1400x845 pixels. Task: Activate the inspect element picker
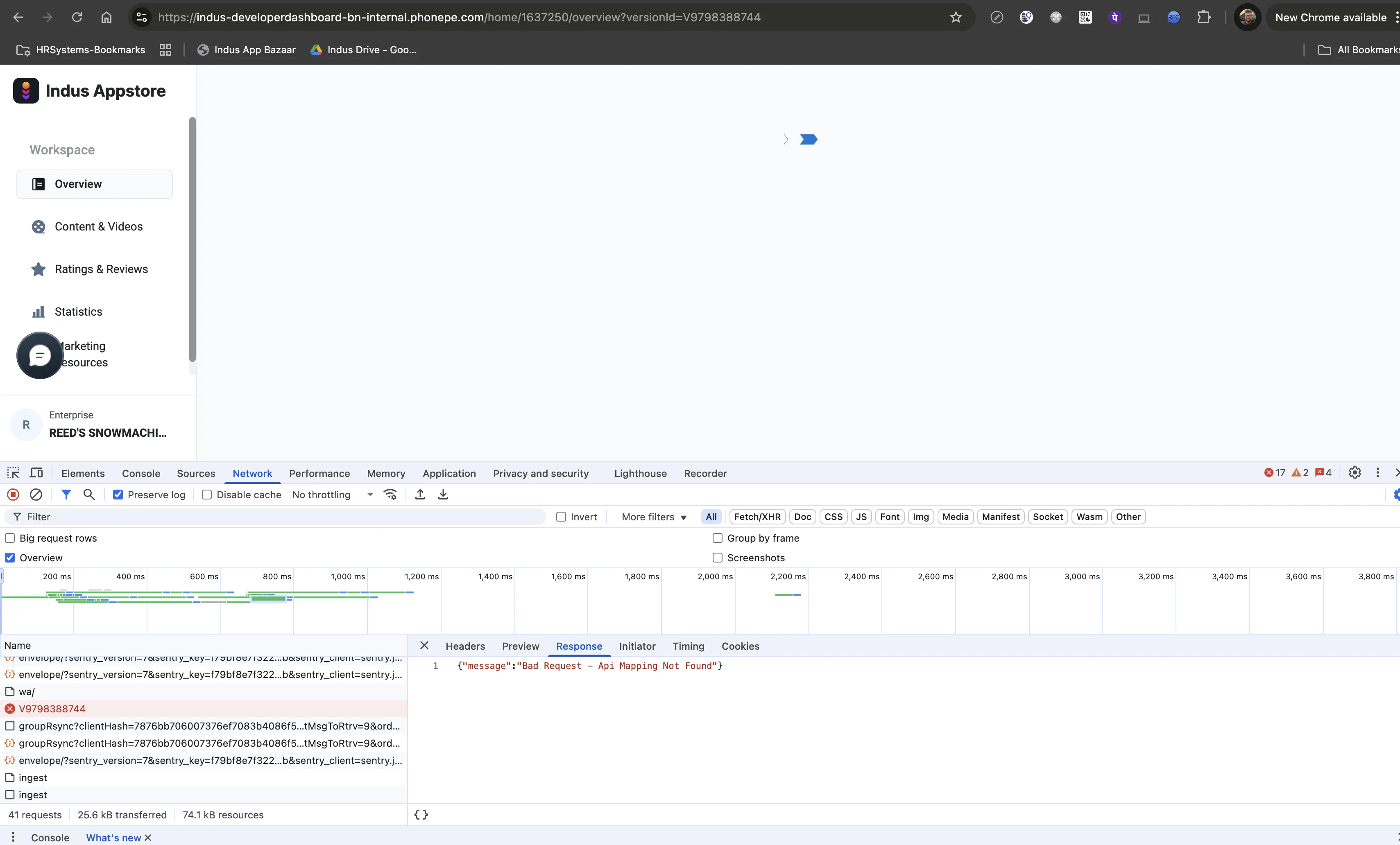[x=13, y=473]
